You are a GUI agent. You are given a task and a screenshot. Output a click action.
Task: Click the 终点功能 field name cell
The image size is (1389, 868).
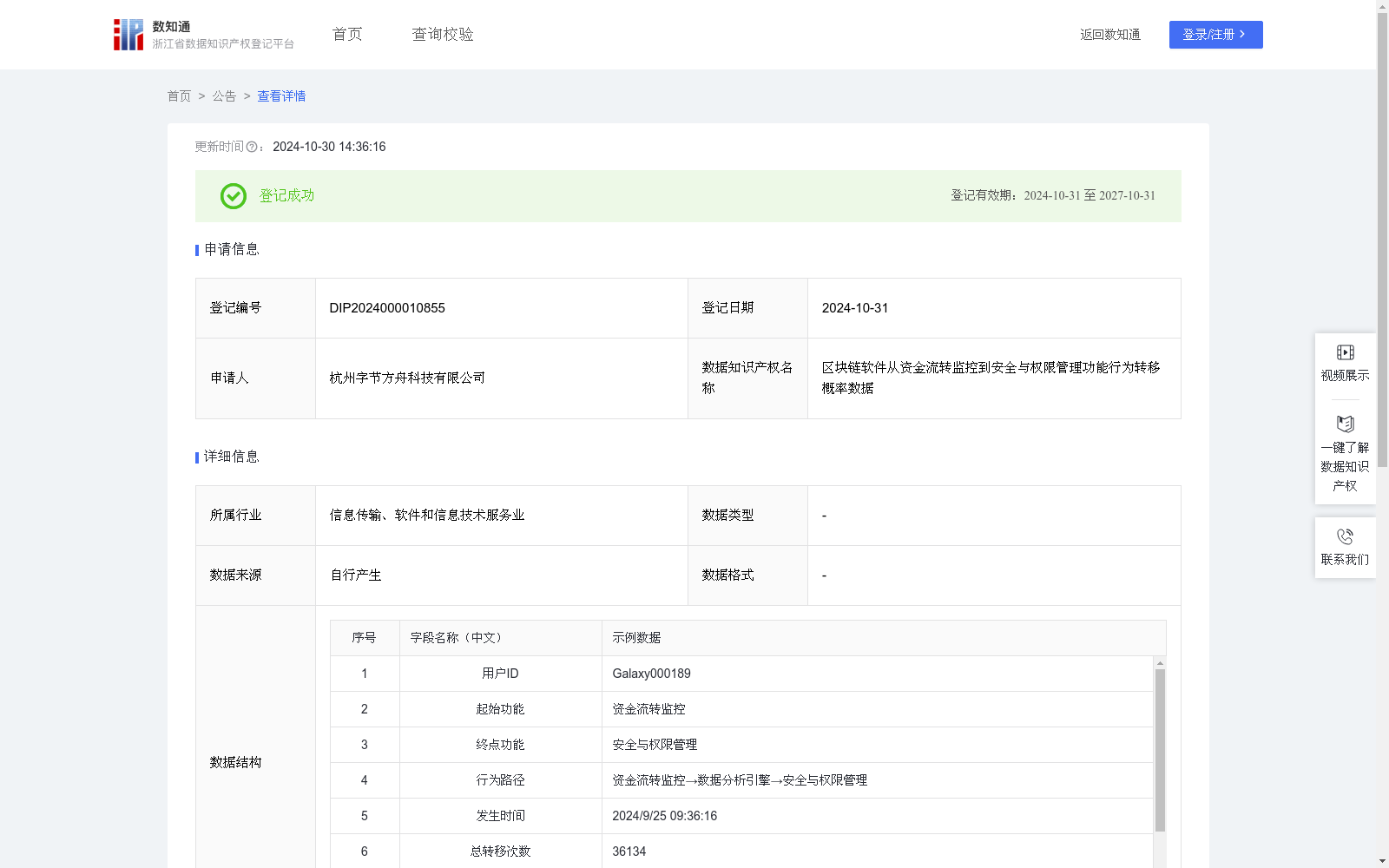pyautogui.click(x=500, y=745)
